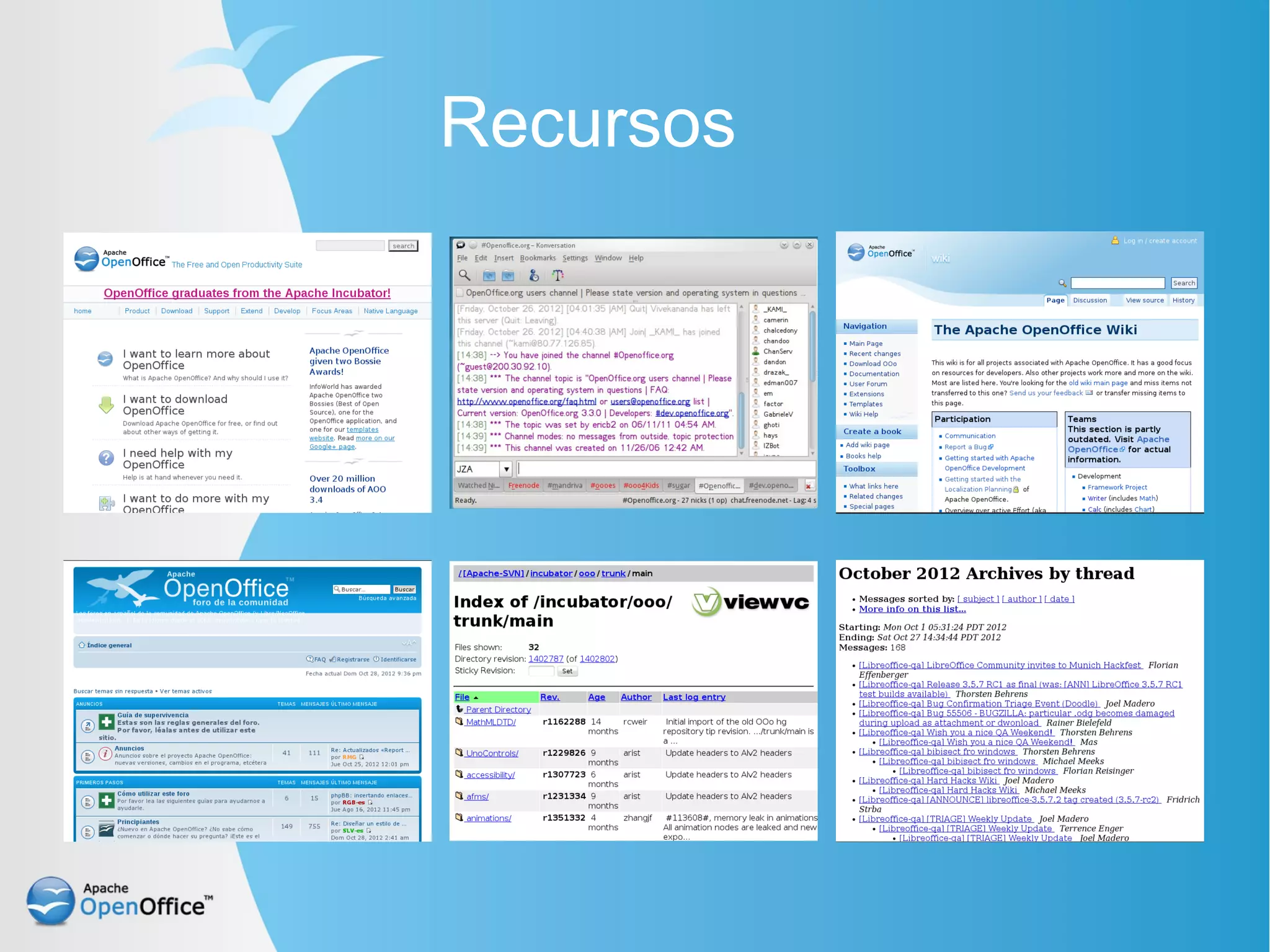1270x952 pixels.
Task: Click the globe icon beside 'I want to learn more'
Action: (105, 358)
